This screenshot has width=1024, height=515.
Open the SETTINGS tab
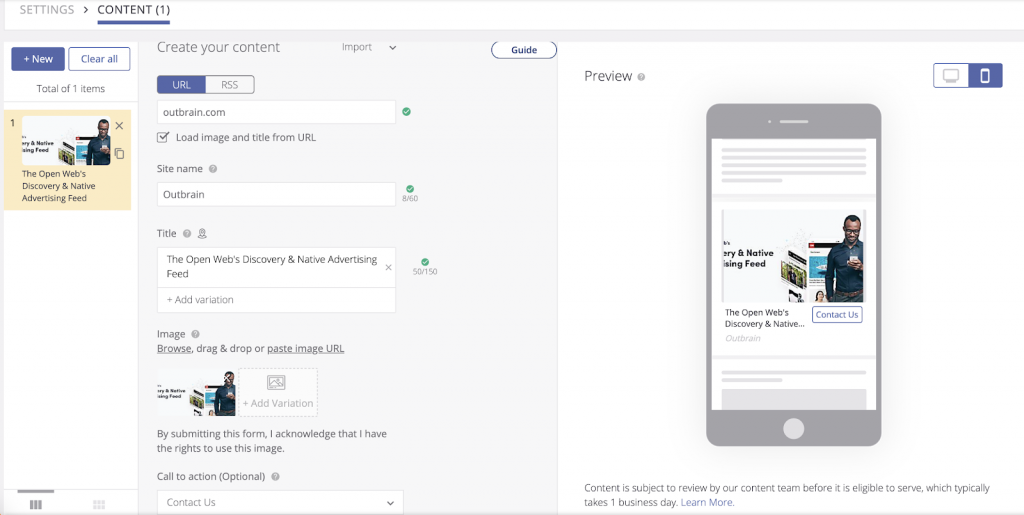click(47, 10)
